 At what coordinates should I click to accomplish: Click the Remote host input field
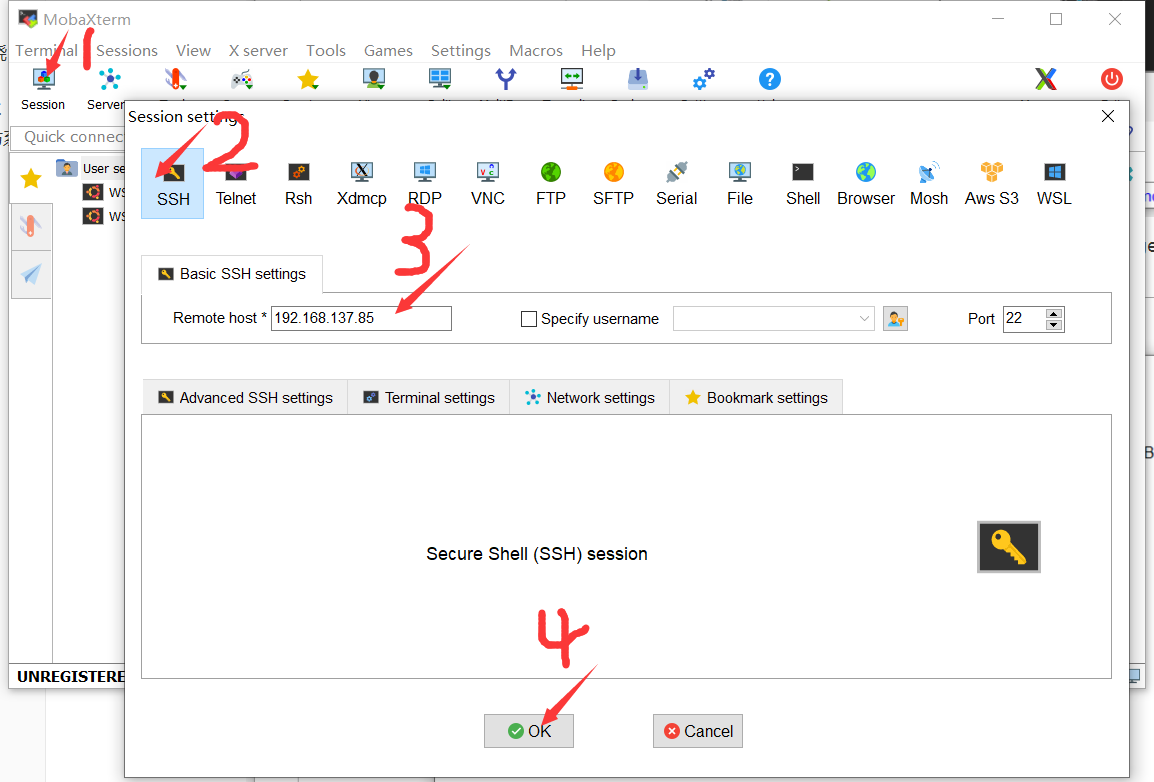coord(361,318)
